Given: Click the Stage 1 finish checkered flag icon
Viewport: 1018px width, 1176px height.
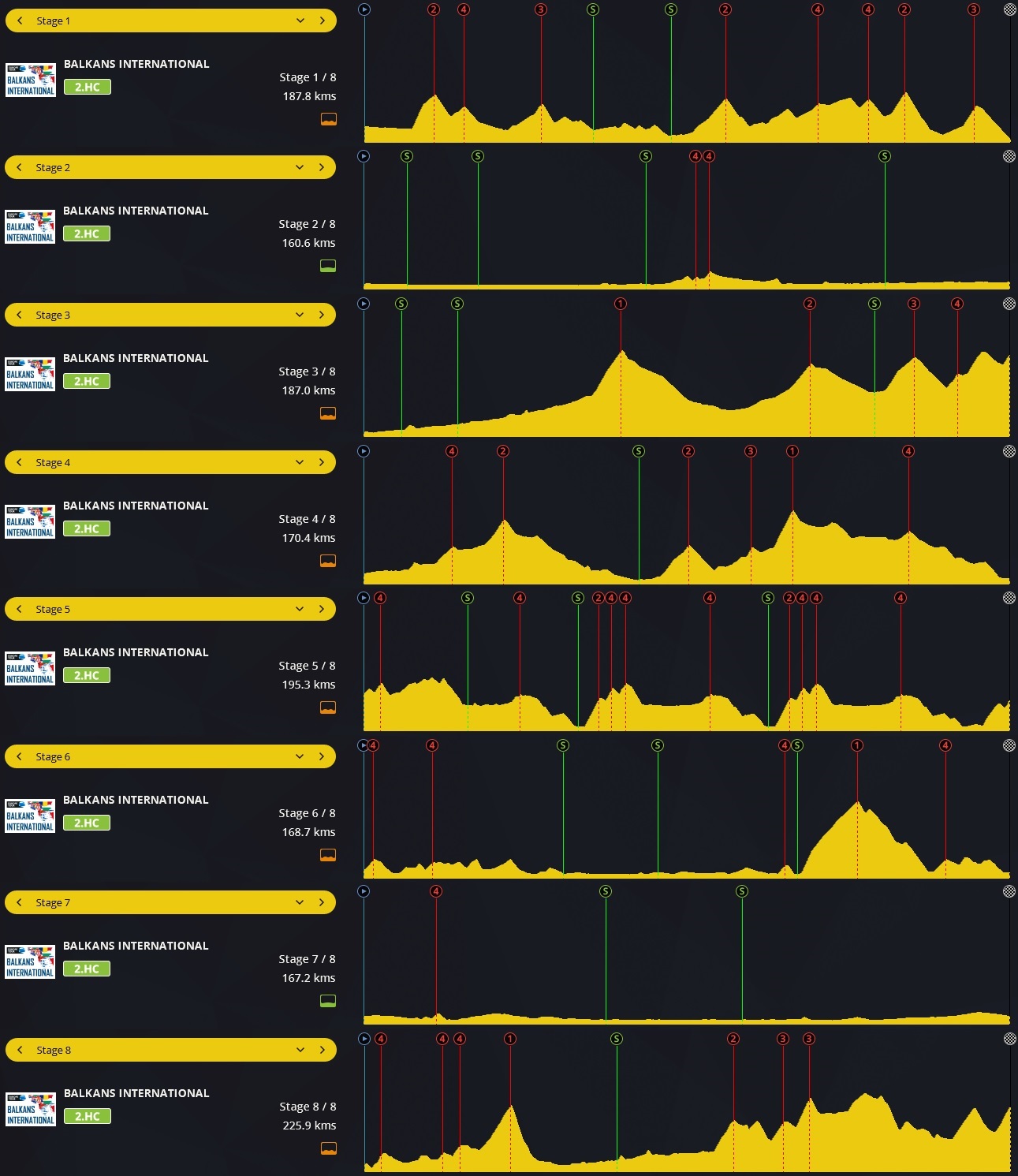Looking at the screenshot, I should pyautogui.click(x=1010, y=9).
